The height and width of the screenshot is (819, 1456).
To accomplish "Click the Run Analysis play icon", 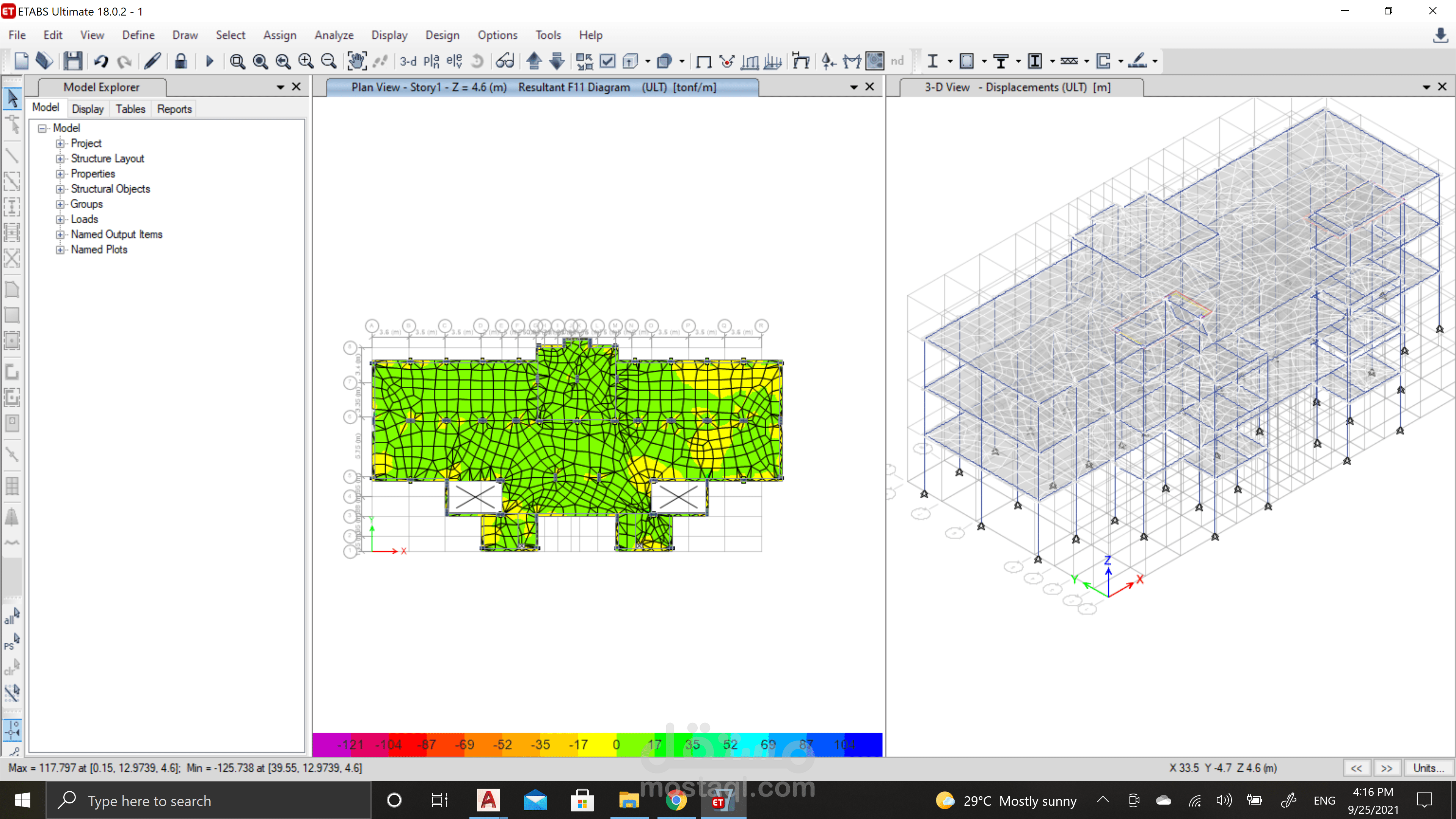I will pos(209,61).
